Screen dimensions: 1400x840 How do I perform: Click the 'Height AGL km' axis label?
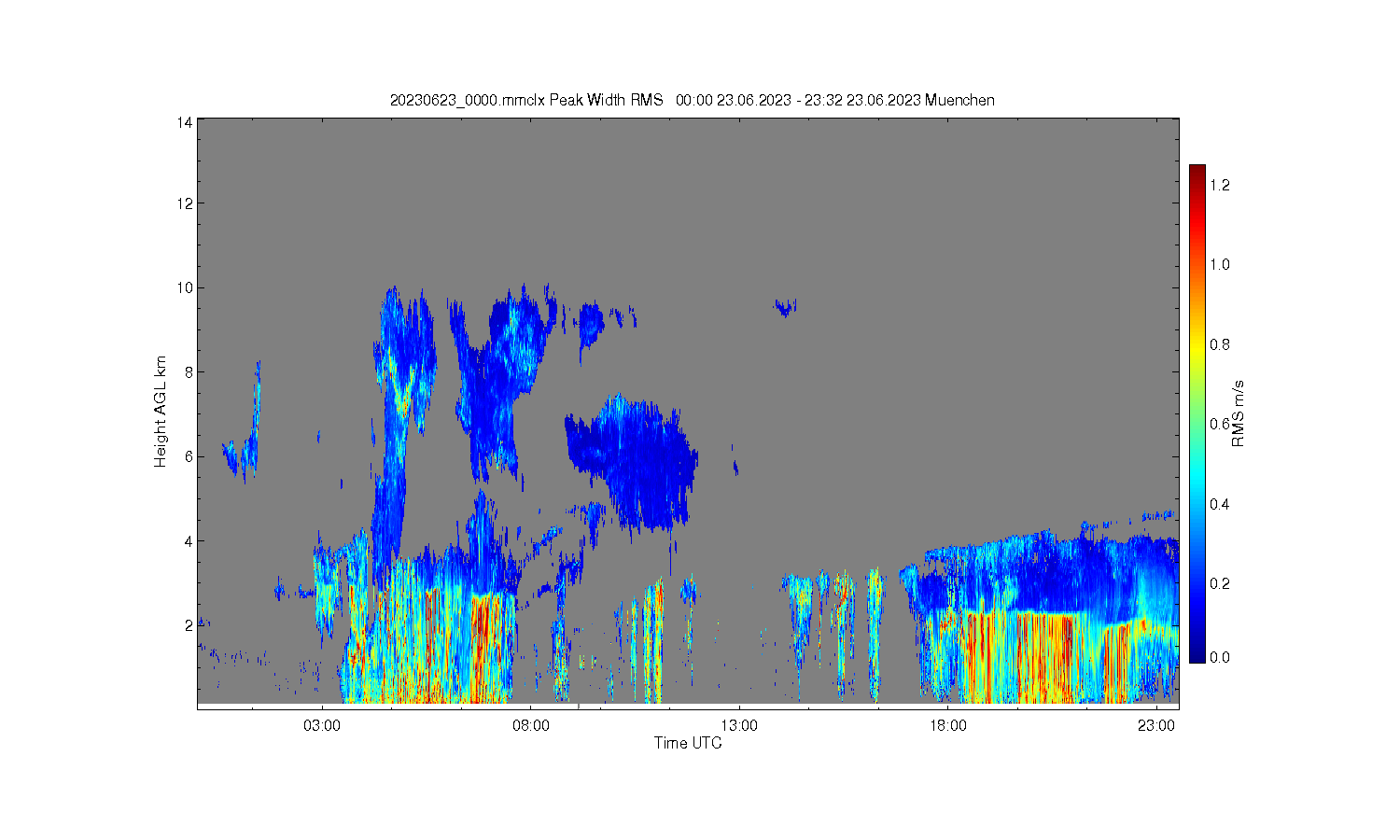pos(161,412)
